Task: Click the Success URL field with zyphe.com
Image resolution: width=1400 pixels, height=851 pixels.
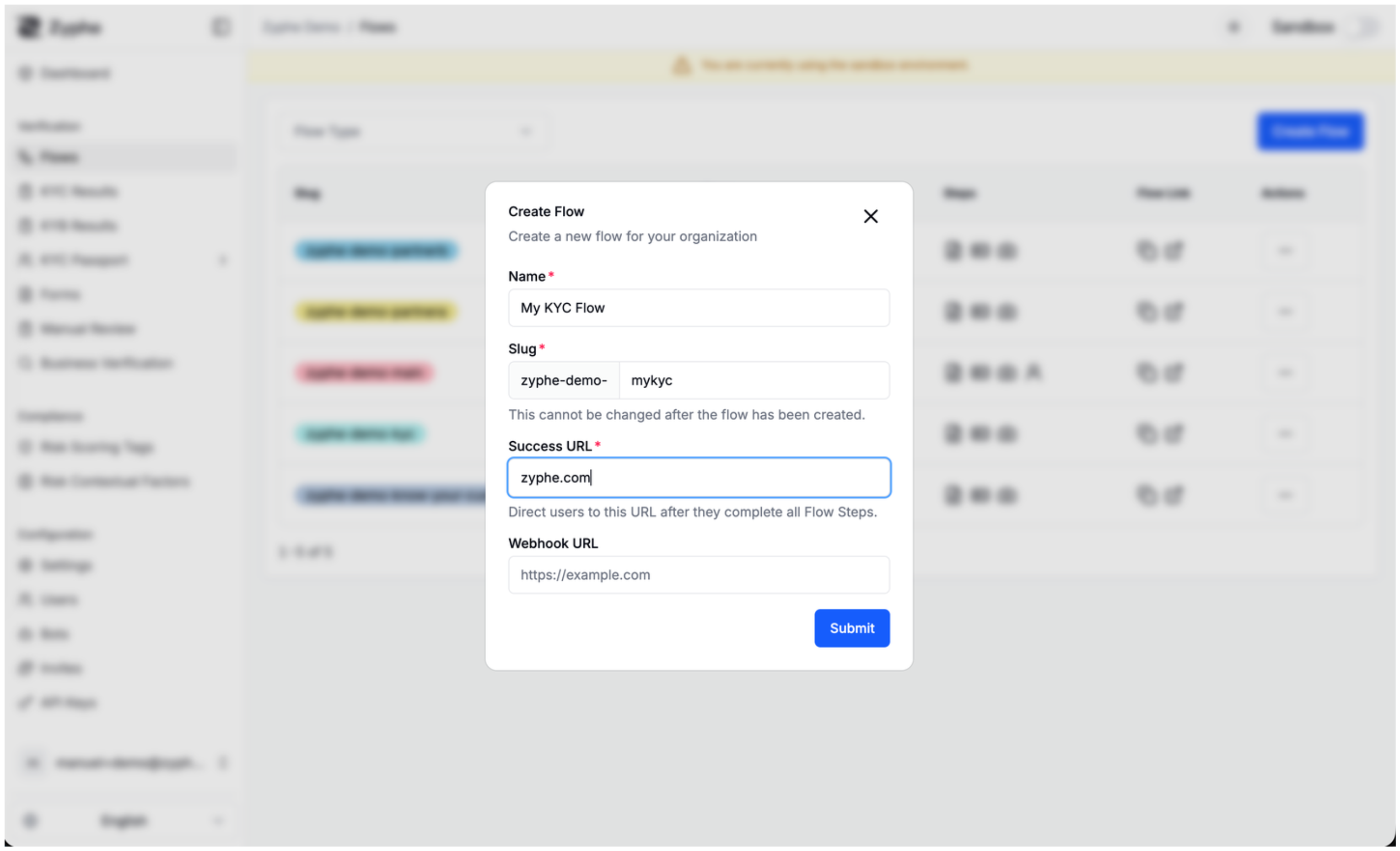Action: pyautogui.click(x=699, y=477)
